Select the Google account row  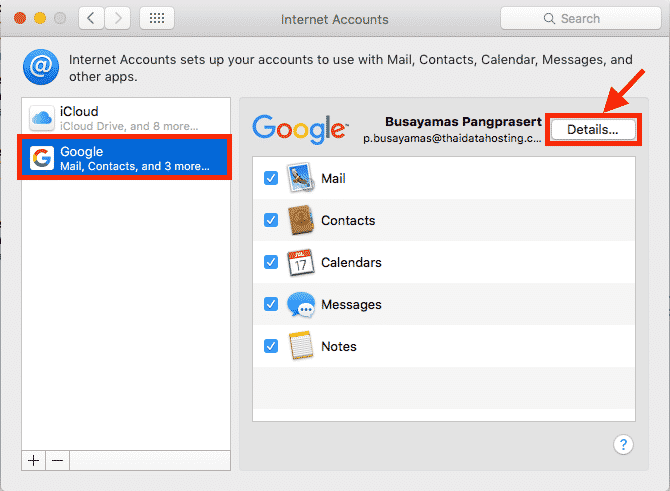[x=126, y=158]
